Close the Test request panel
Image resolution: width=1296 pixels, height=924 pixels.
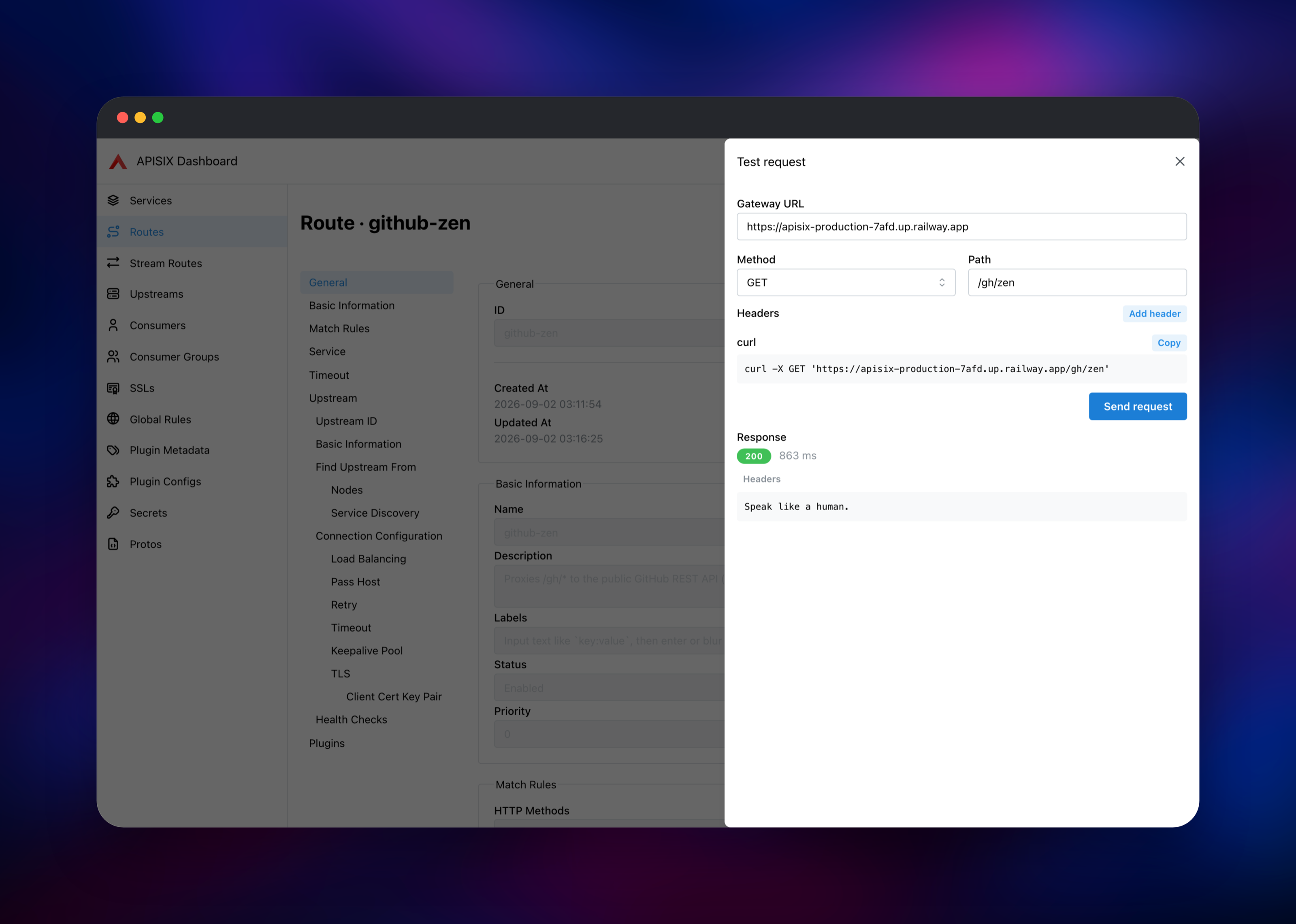pos(1180,162)
